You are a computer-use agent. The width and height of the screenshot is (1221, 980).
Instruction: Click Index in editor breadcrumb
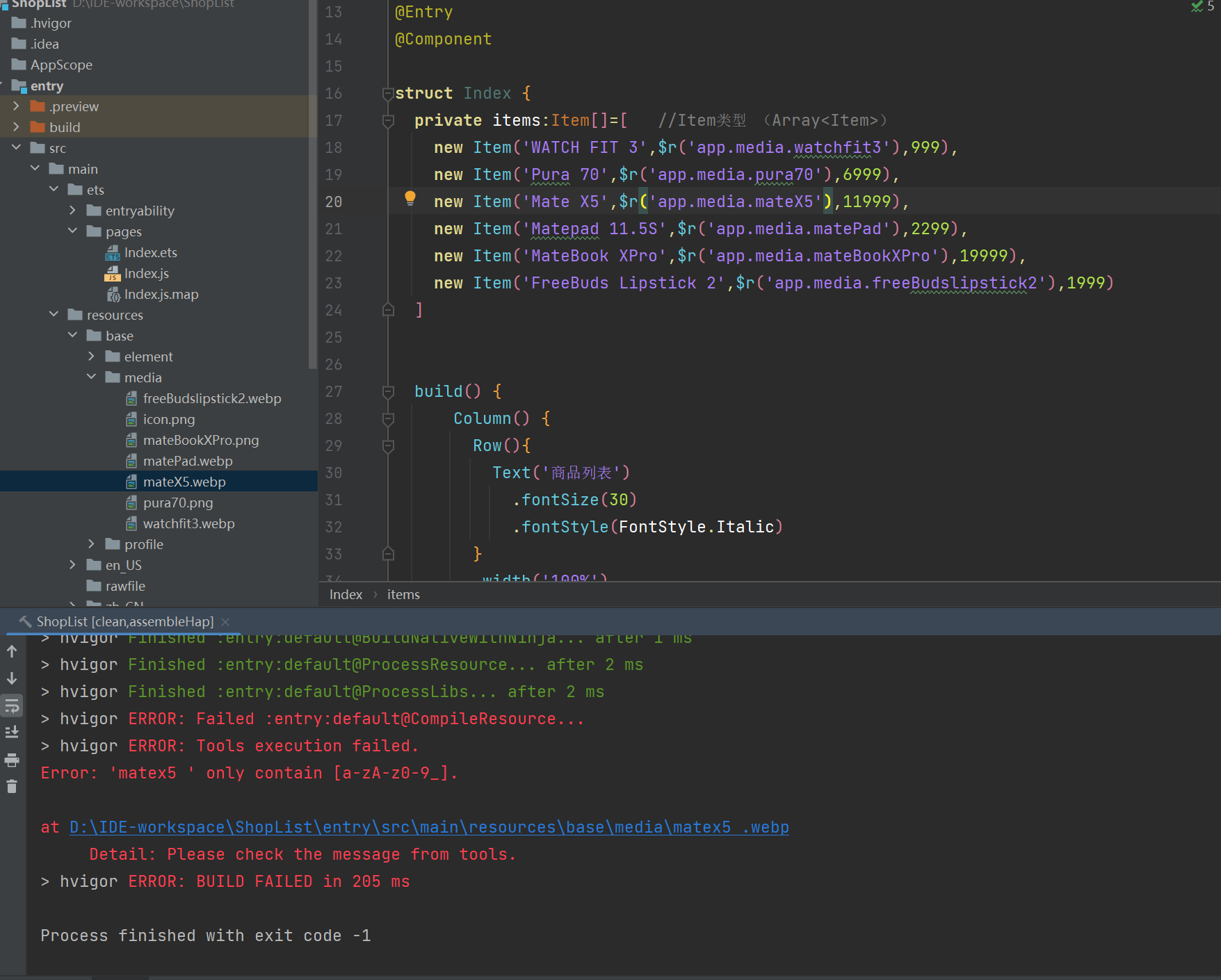(346, 594)
